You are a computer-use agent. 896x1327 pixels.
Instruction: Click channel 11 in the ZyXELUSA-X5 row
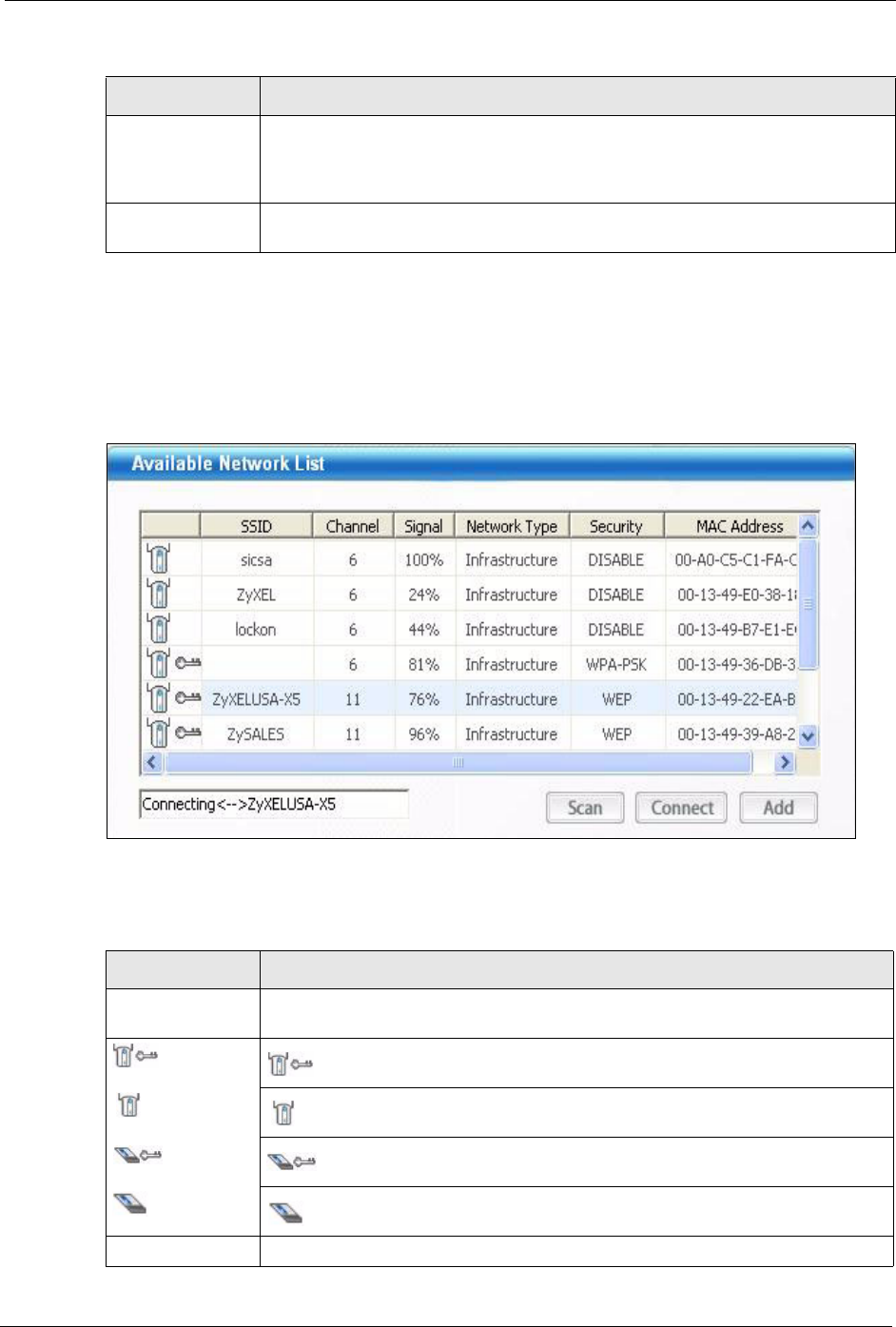point(353,699)
